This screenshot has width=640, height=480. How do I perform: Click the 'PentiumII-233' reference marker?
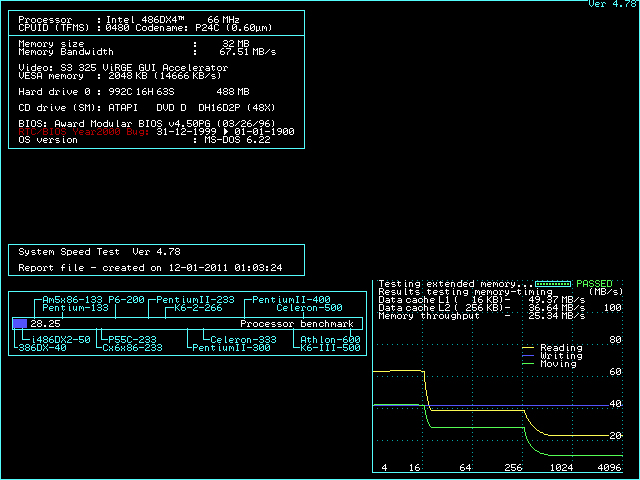click(196, 300)
